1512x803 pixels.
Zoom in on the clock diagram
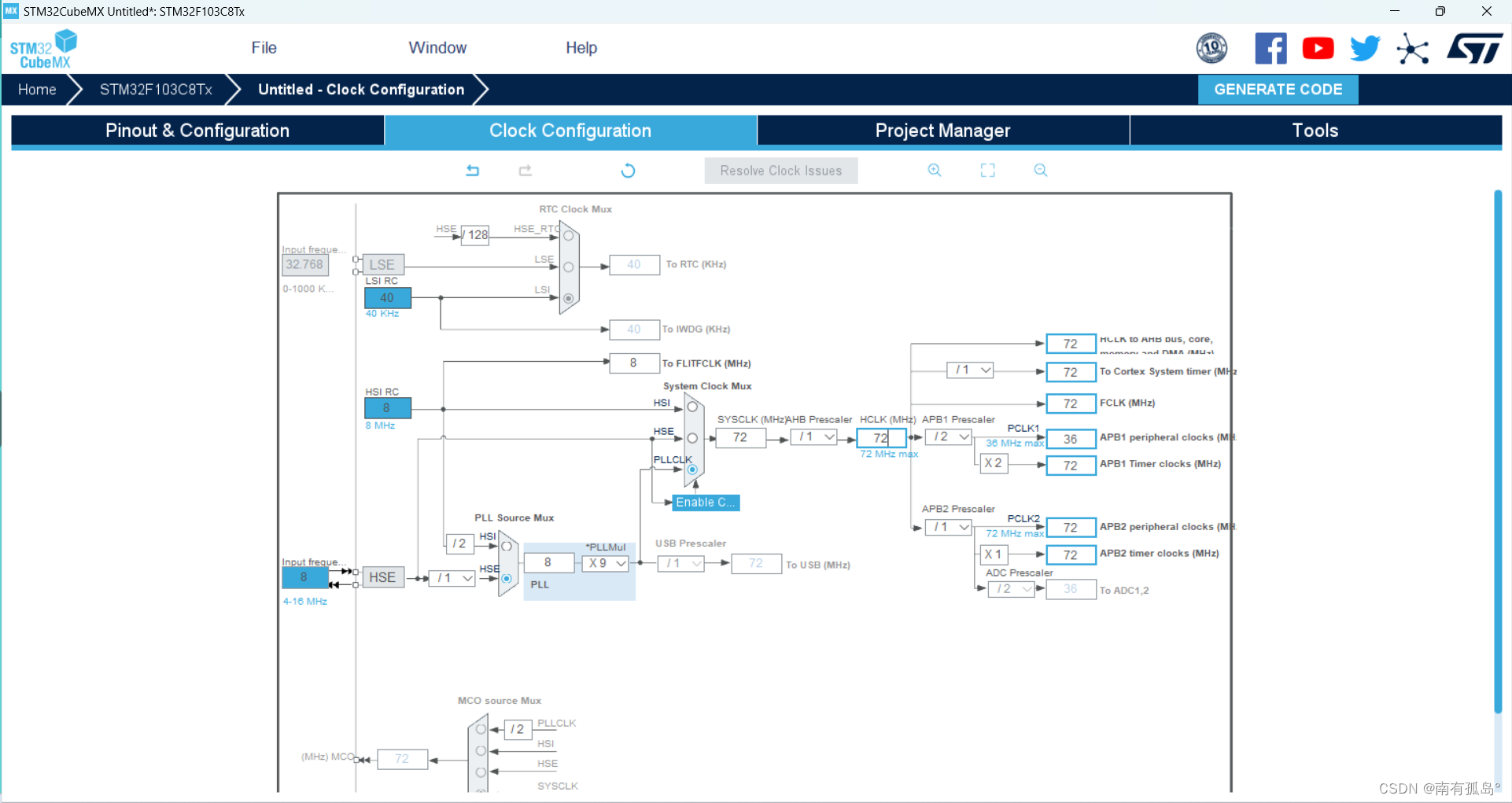[935, 170]
